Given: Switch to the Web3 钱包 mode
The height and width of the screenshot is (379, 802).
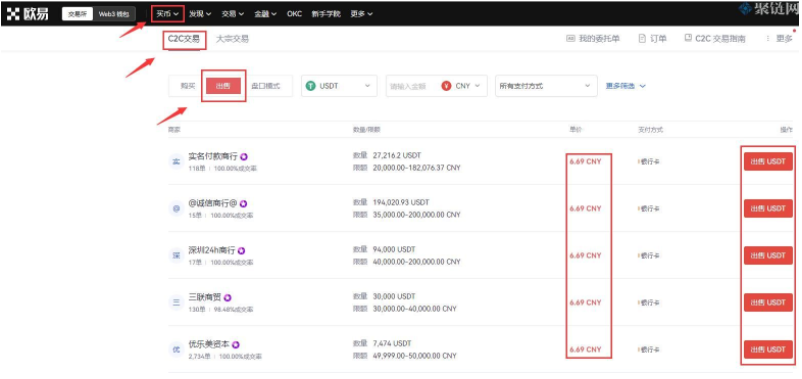Looking at the screenshot, I should click(114, 14).
